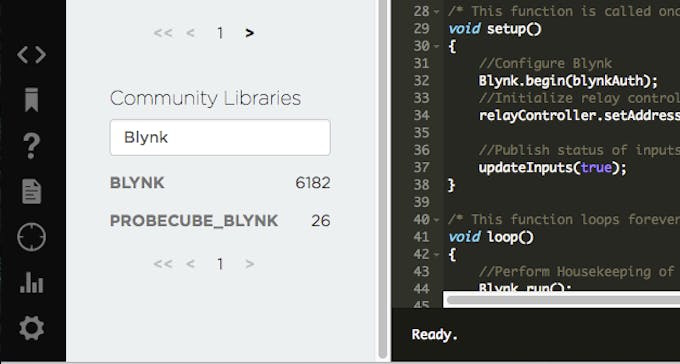This screenshot has width=680, height=364.
Task: Open the Devices target icon
Action: point(32,237)
